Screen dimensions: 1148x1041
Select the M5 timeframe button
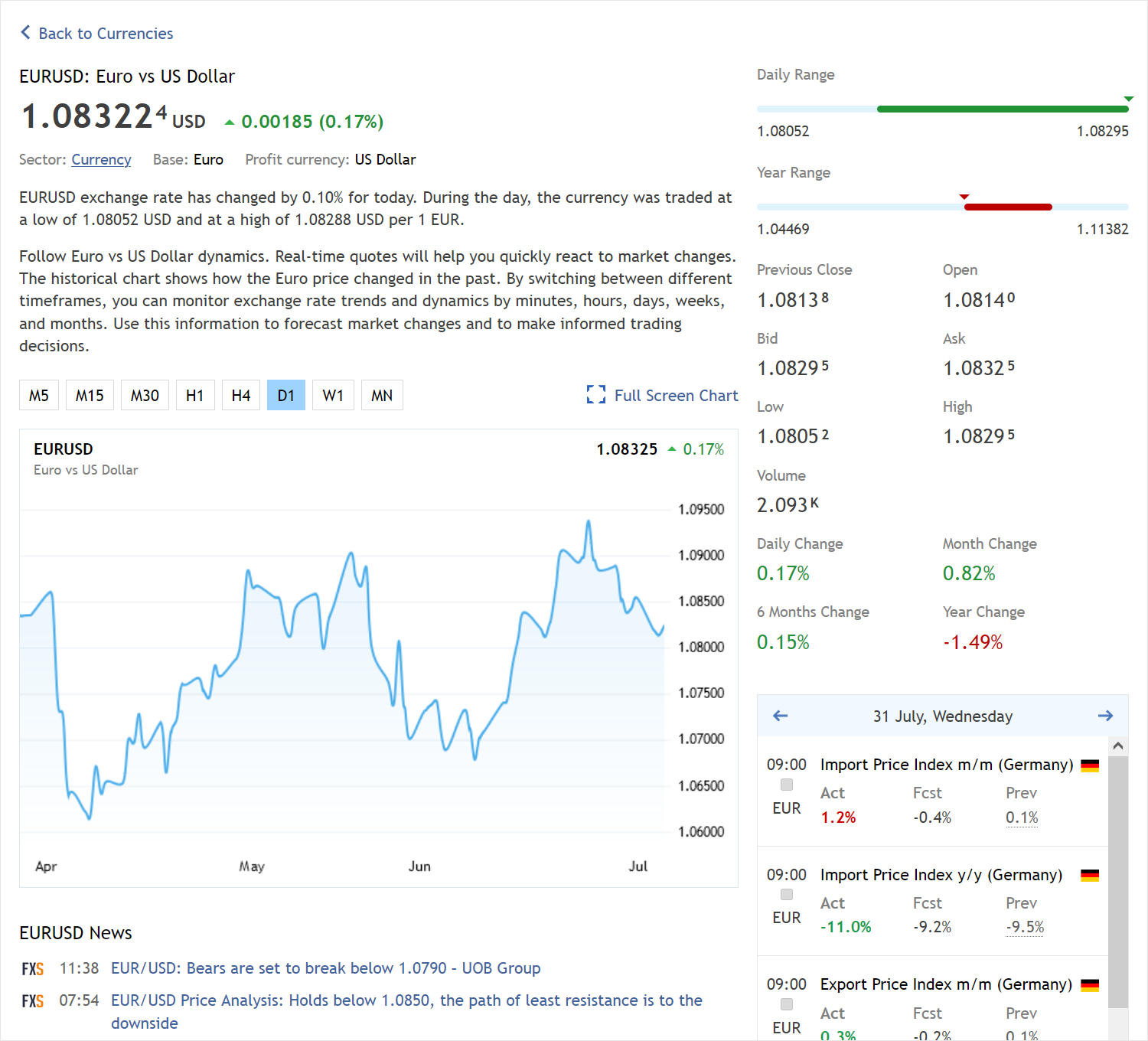click(x=39, y=395)
